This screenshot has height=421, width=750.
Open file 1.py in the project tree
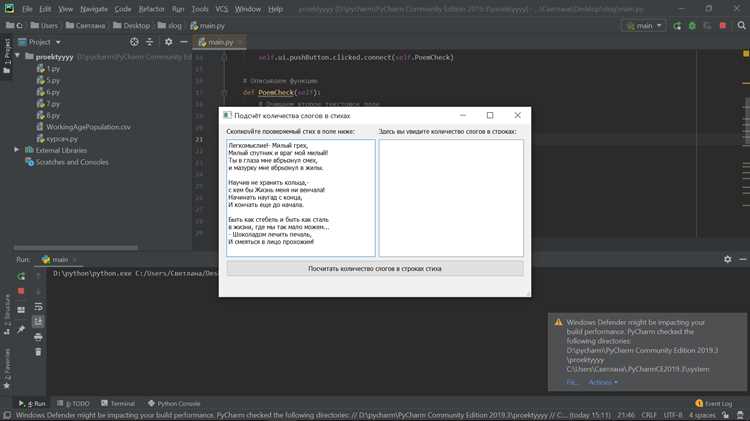coord(48,68)
